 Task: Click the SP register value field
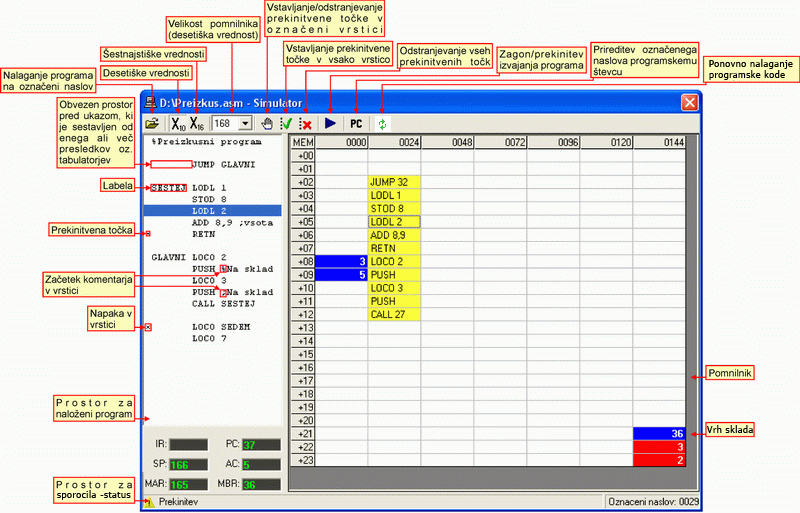(188, 465)
